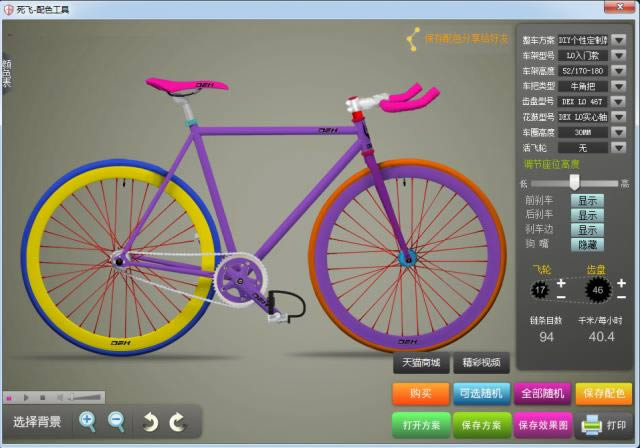Click the orange 购买 button
The width and height of the screenshot is (640, 448).
point(421,394)
